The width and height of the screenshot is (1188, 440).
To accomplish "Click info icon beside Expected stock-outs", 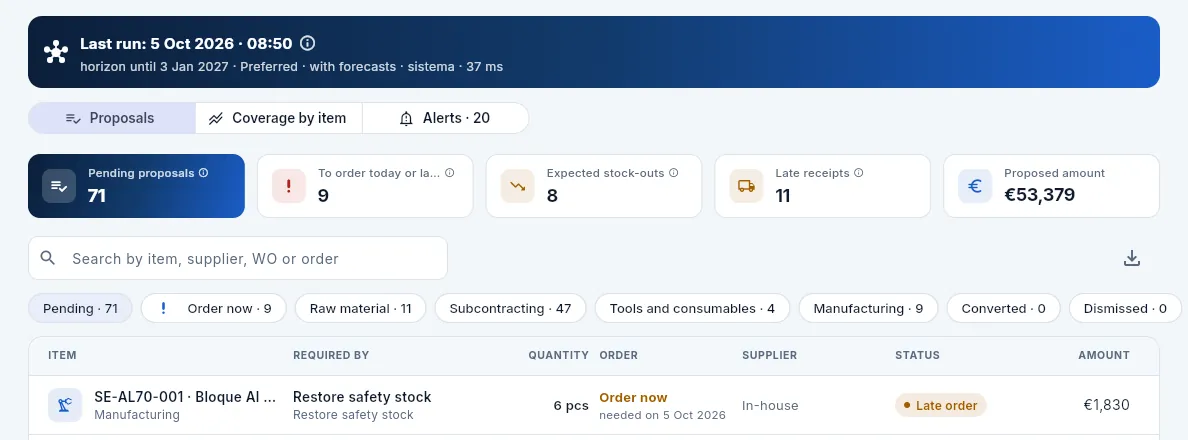I will tap(674, 173).
